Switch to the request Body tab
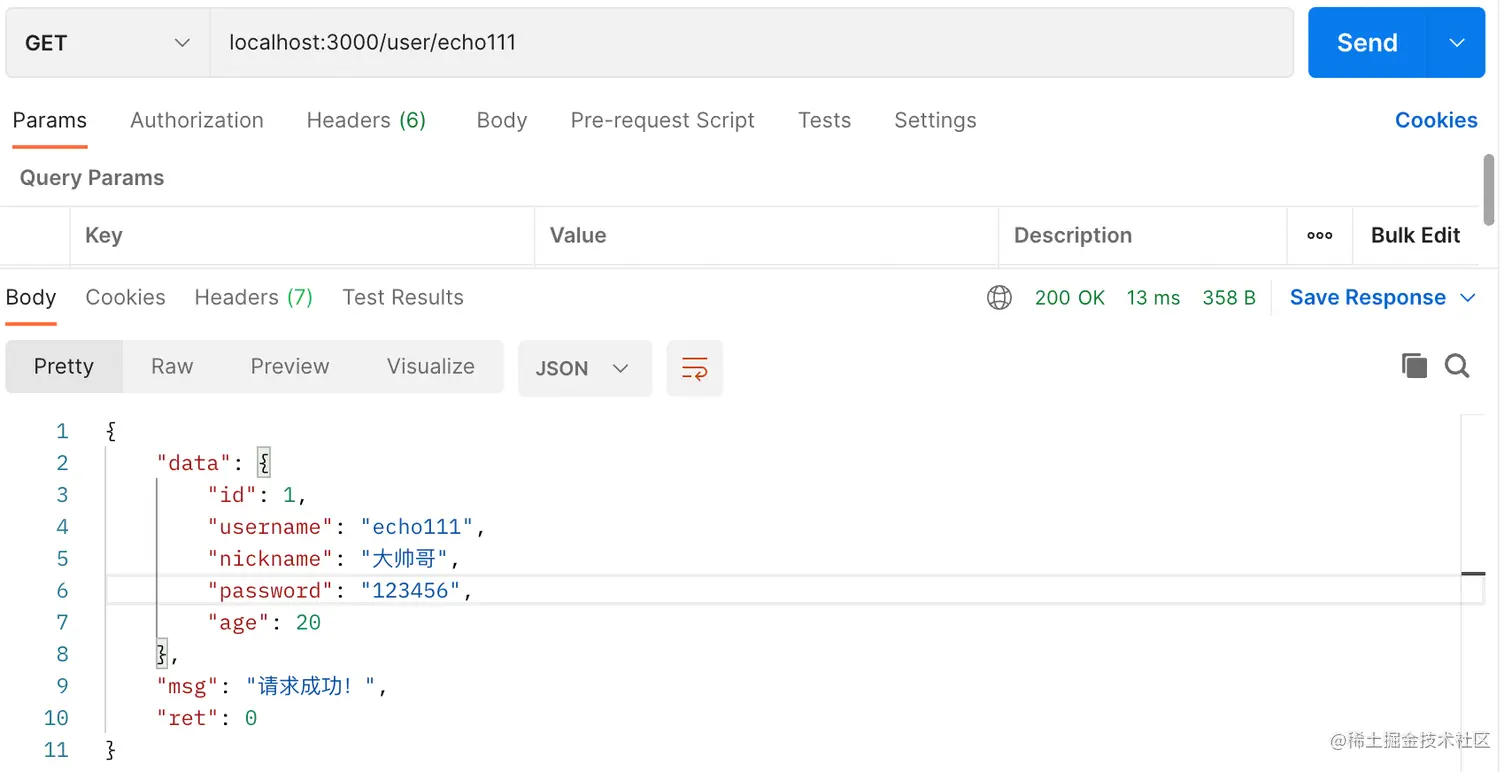The width and height of the screenshot is (1512, 772). coord(502,120)
